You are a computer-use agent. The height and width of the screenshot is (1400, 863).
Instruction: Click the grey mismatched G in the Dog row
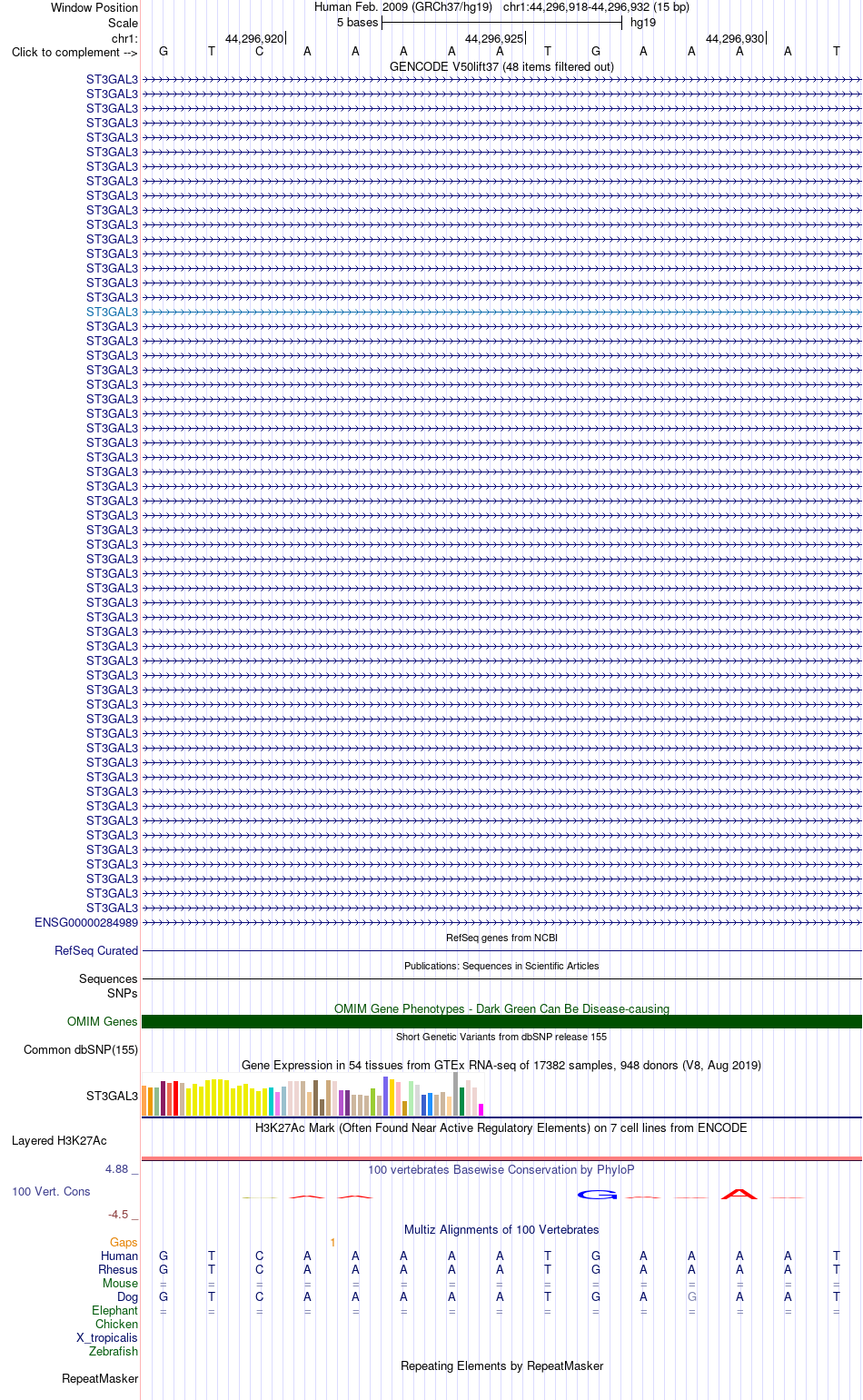click(x=691, y=1296)
